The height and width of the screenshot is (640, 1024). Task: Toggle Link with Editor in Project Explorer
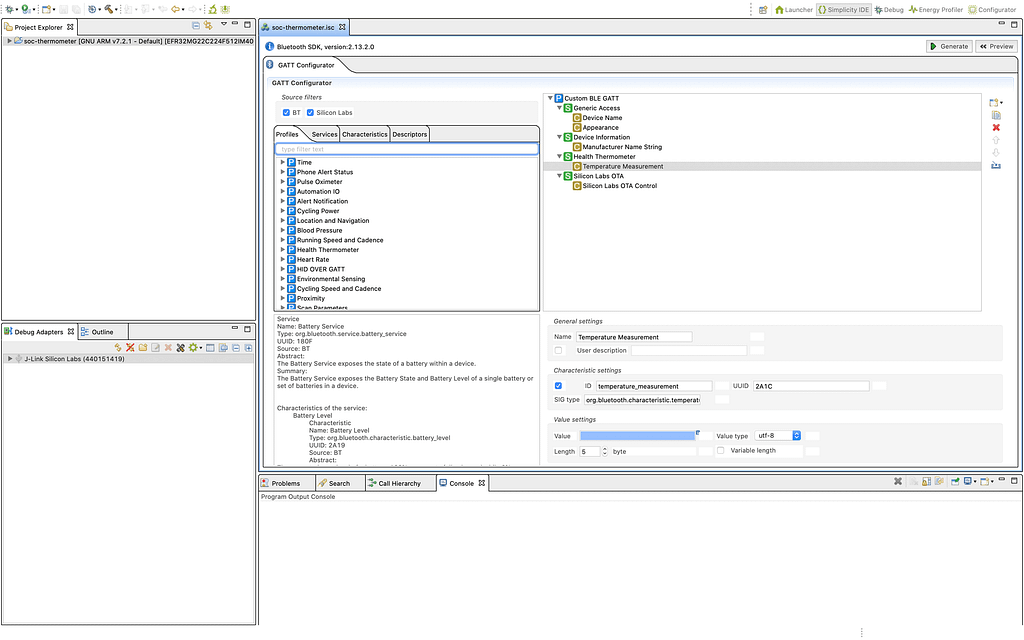point(208,25)
